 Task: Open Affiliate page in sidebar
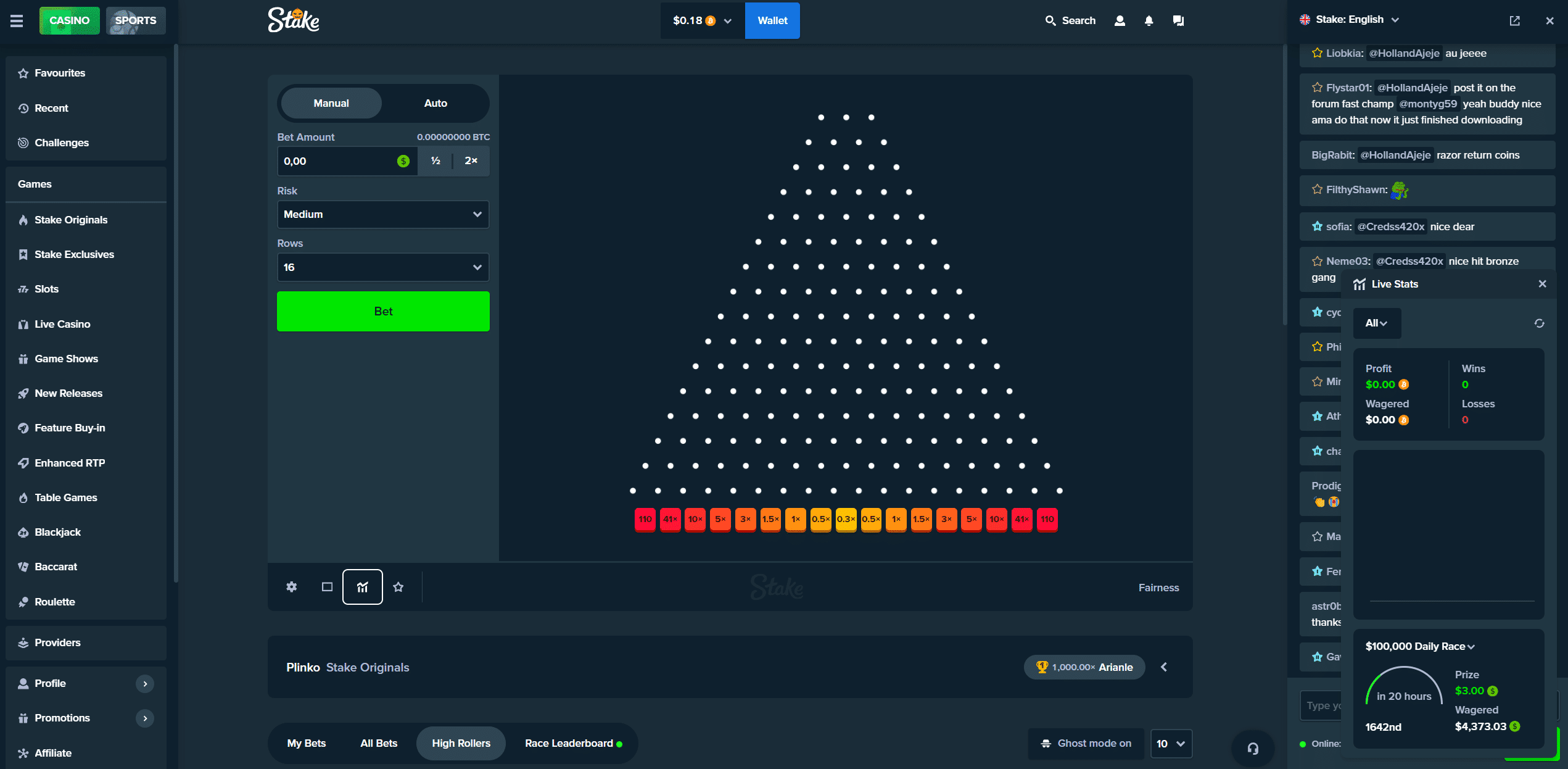pos(86,753)
